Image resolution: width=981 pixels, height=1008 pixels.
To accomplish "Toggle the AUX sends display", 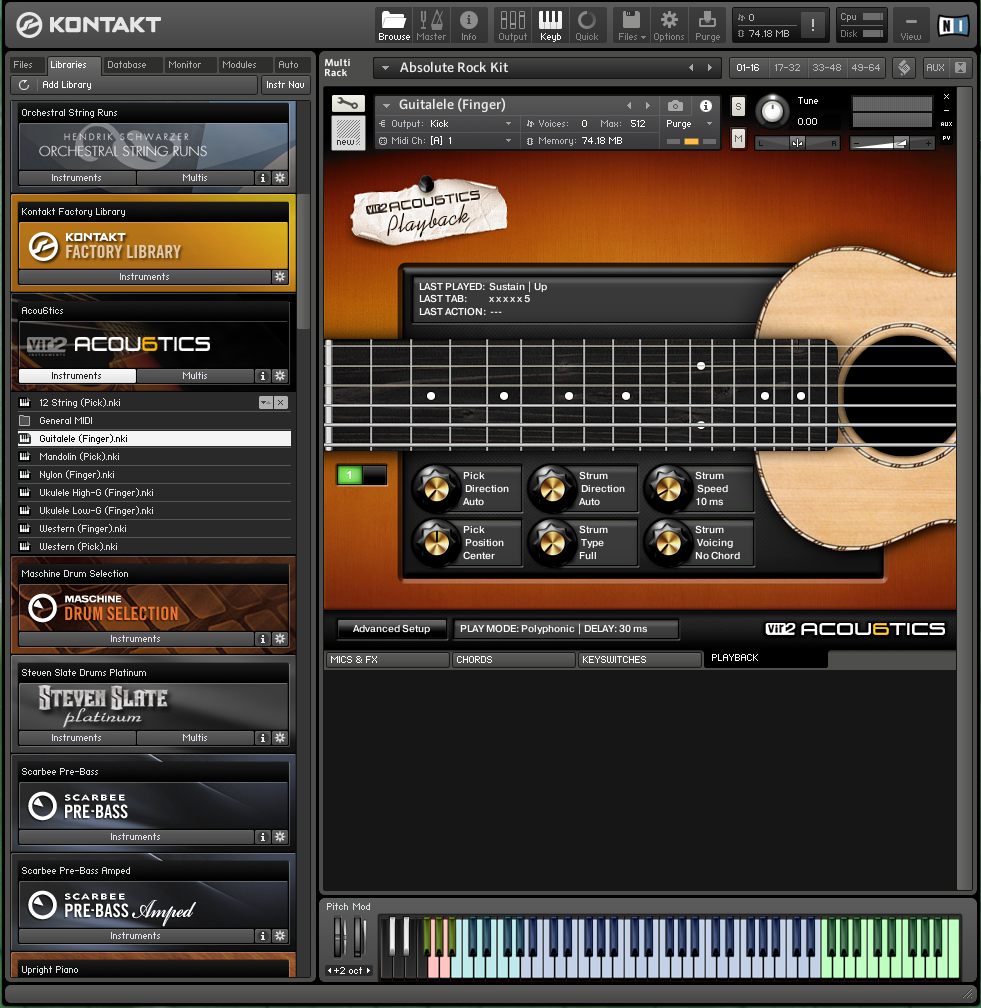I will point(935,68).
